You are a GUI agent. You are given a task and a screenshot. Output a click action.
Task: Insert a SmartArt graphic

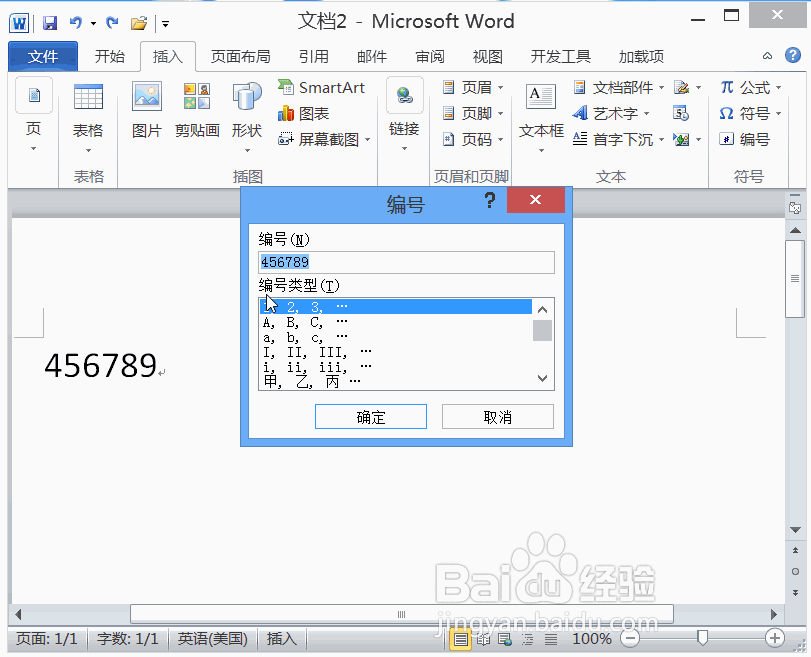click(322, 87)
